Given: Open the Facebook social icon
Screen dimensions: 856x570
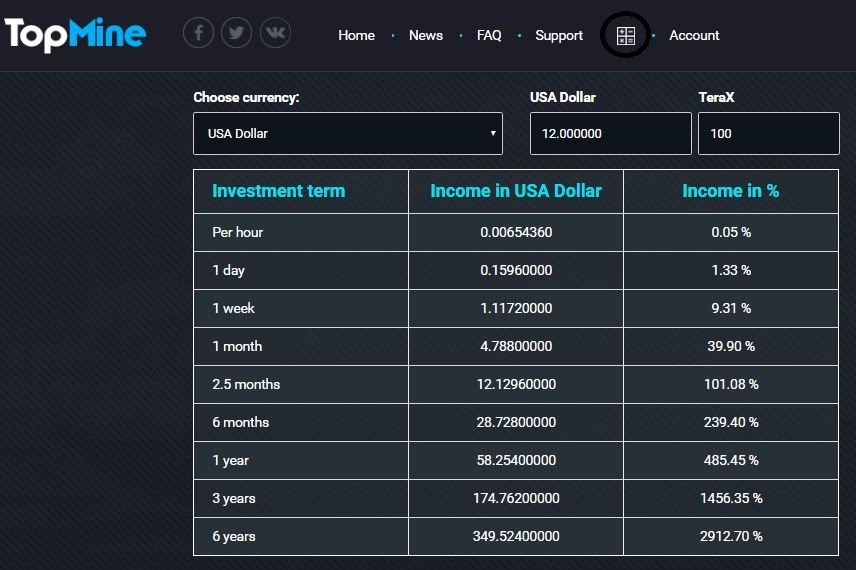Looking at the screenshot, I should [198, 33].
